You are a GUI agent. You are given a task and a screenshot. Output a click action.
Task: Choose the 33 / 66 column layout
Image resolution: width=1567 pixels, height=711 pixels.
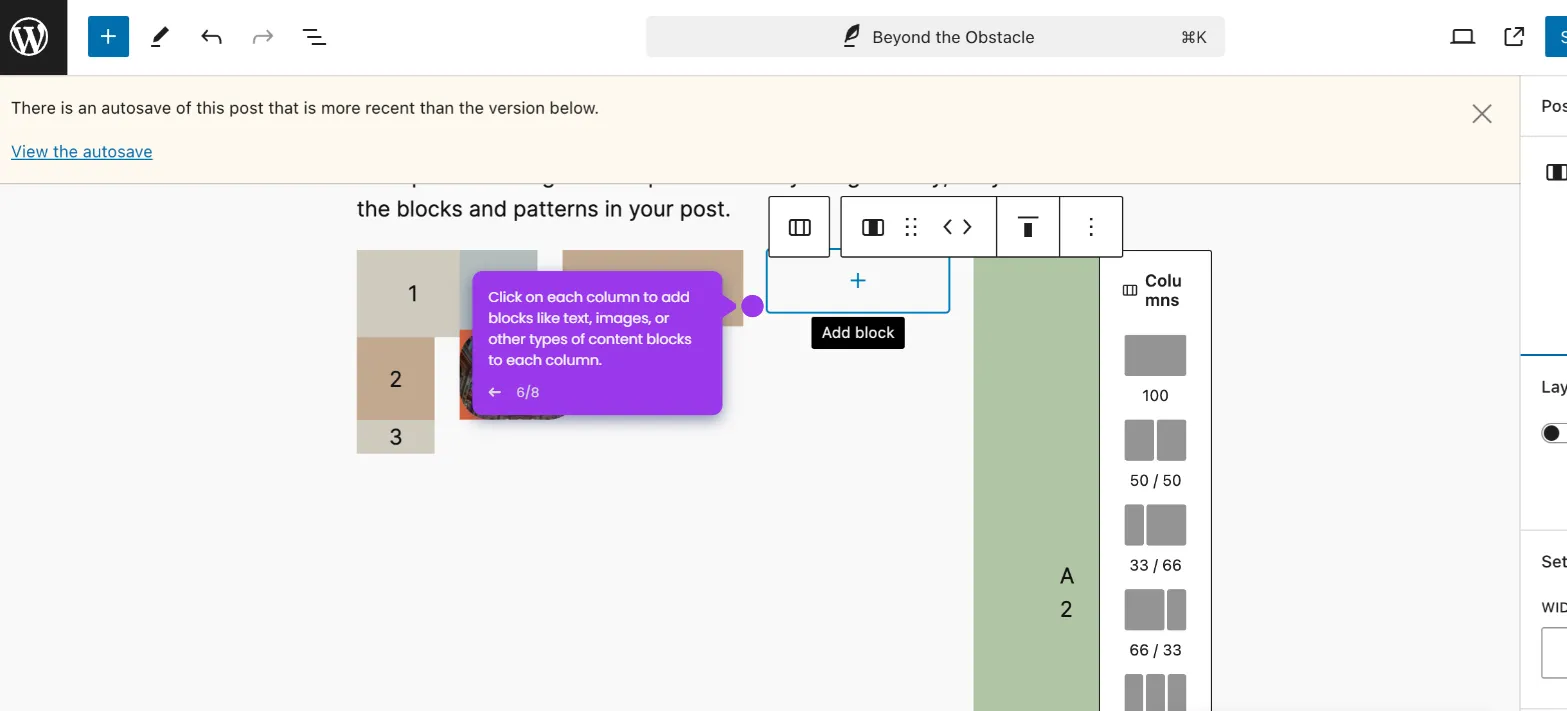(1155, 525)
